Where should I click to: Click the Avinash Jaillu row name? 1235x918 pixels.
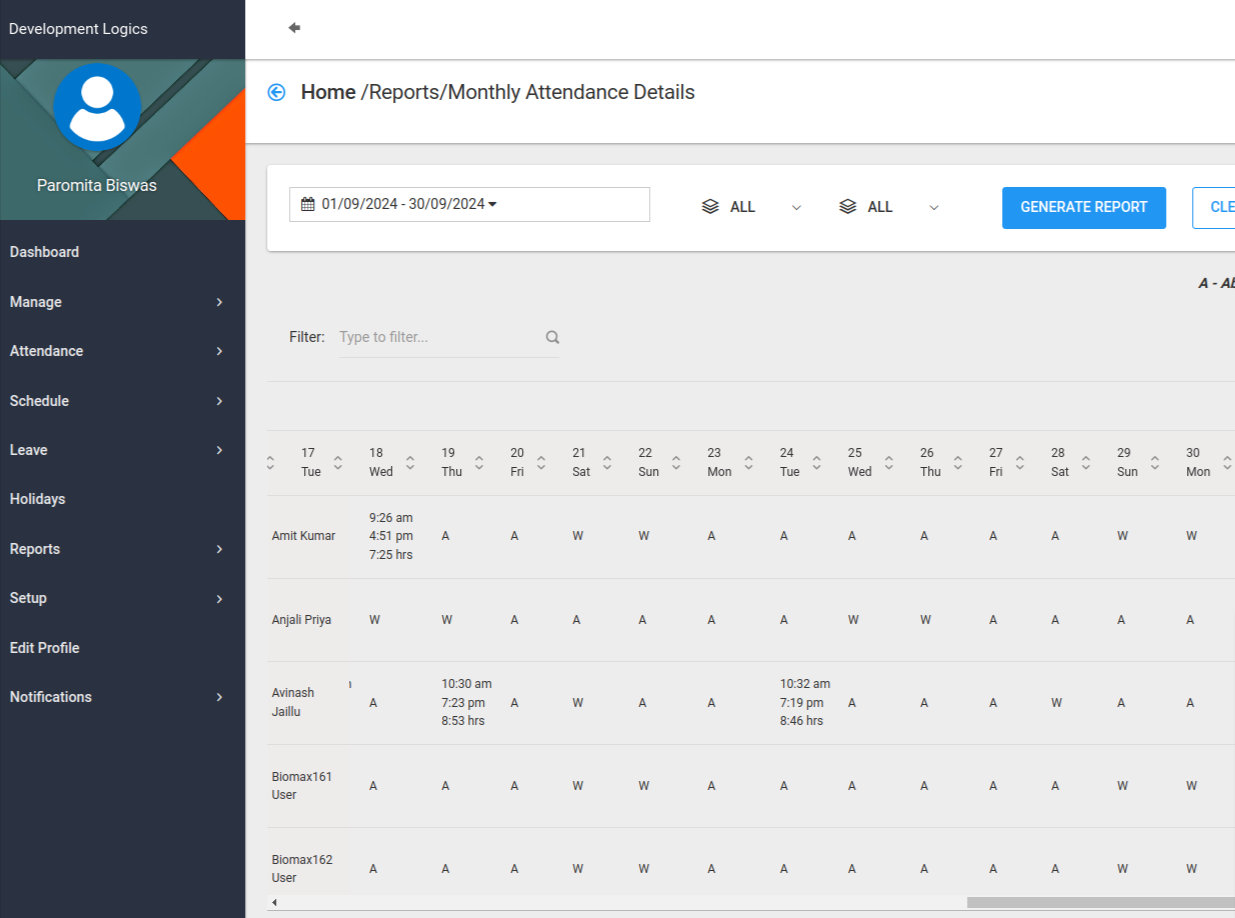pyautogui.click(x=293, y=702)
